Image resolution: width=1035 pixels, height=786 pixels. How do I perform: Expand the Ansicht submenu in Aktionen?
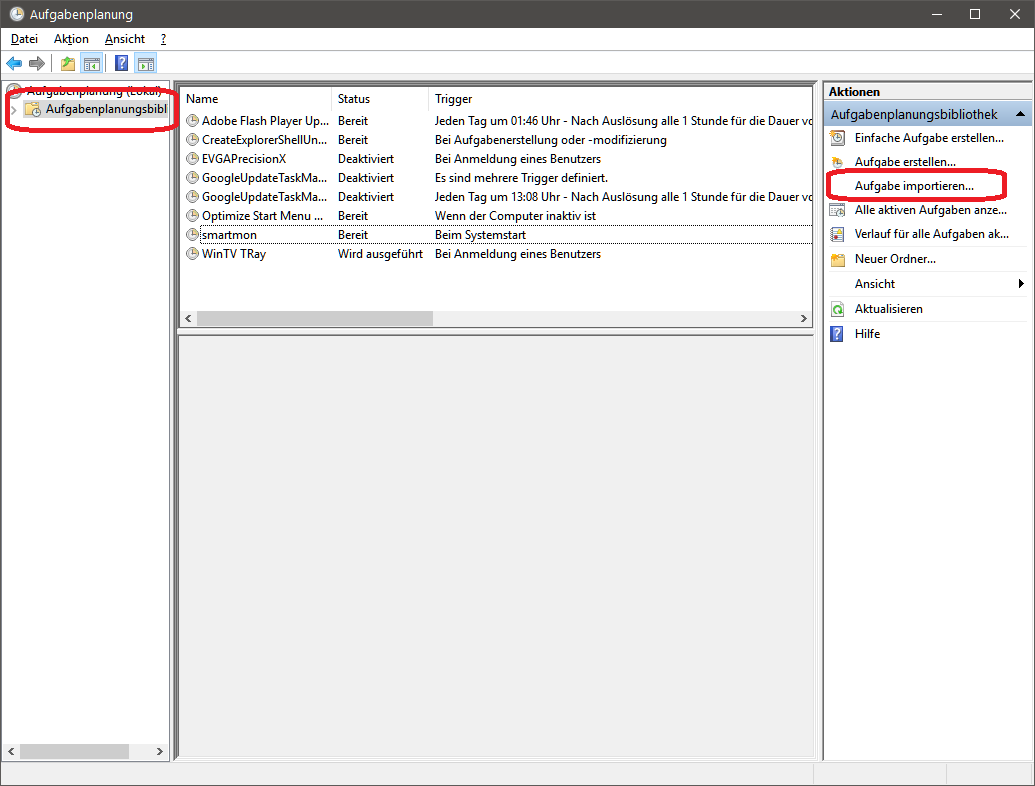pyautogui.click(x=1020, y=284)
